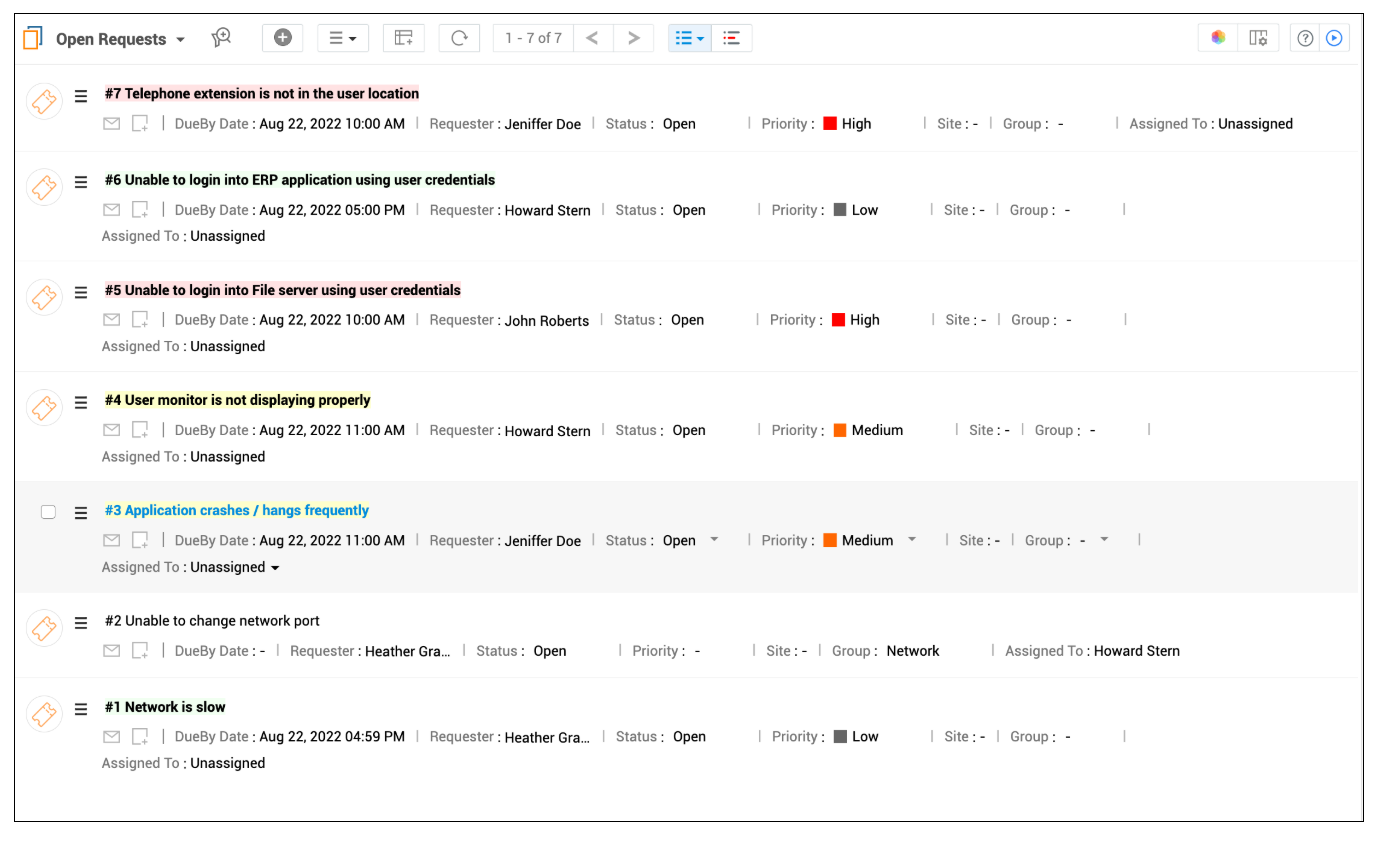Open the actions hamburger menu in toolbar
This screenshot has height=841, width=1373.
click(343, 38)
